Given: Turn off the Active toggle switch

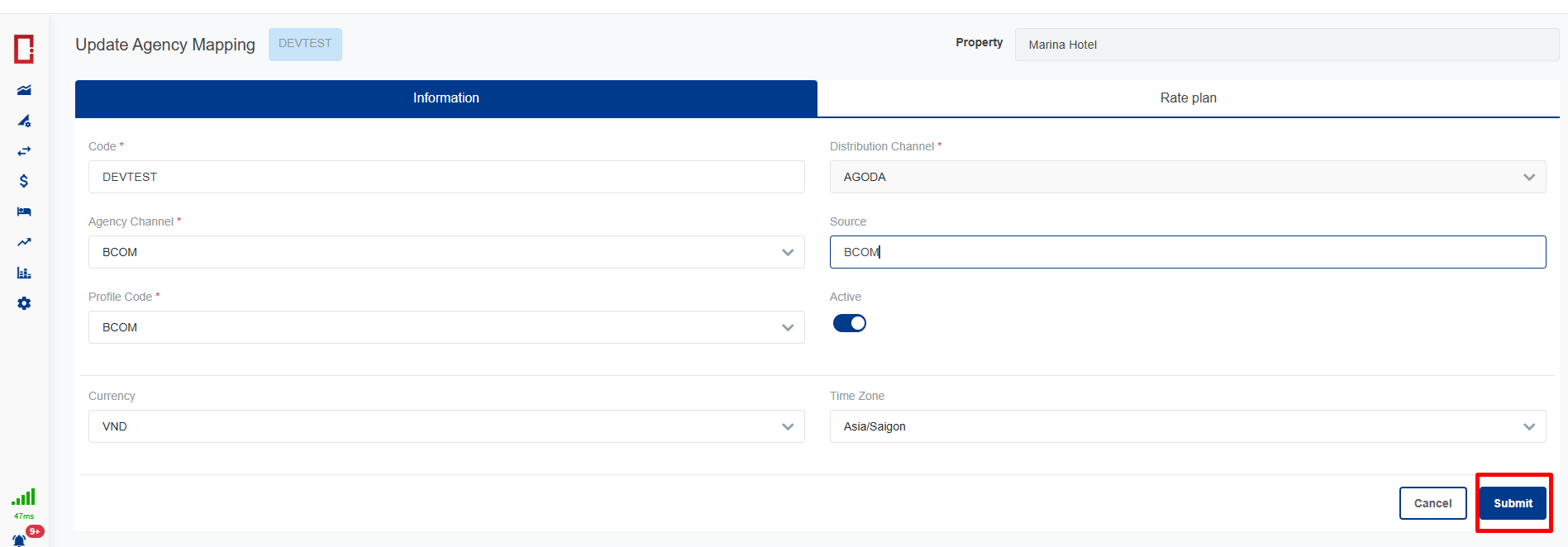Looking at the screenshot, I should coord(849,323).
